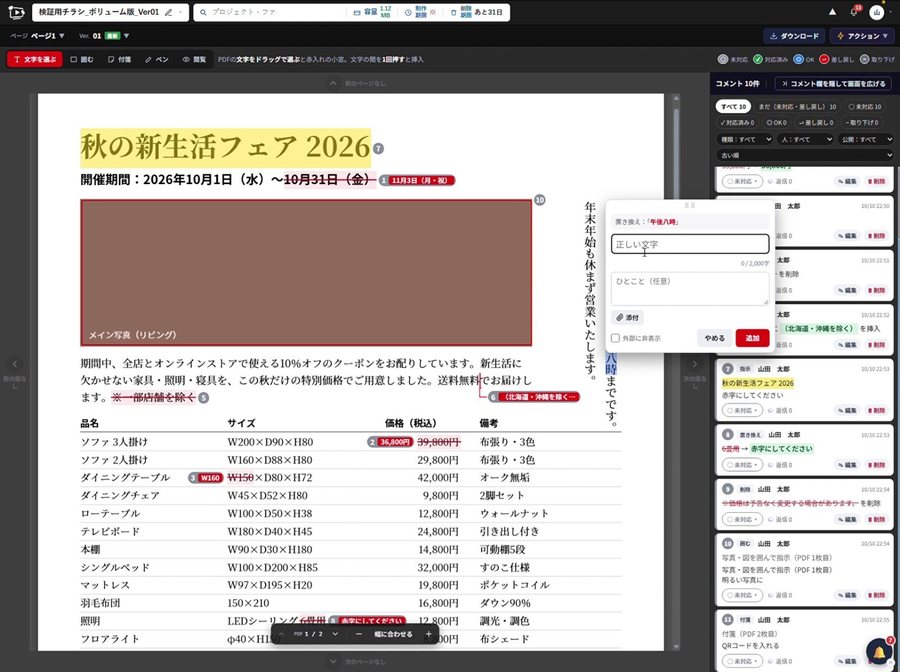Zoom out with the minus icon in PDF bar
Image resolution: width=900 pixels, height=672 pixels.
359,634
